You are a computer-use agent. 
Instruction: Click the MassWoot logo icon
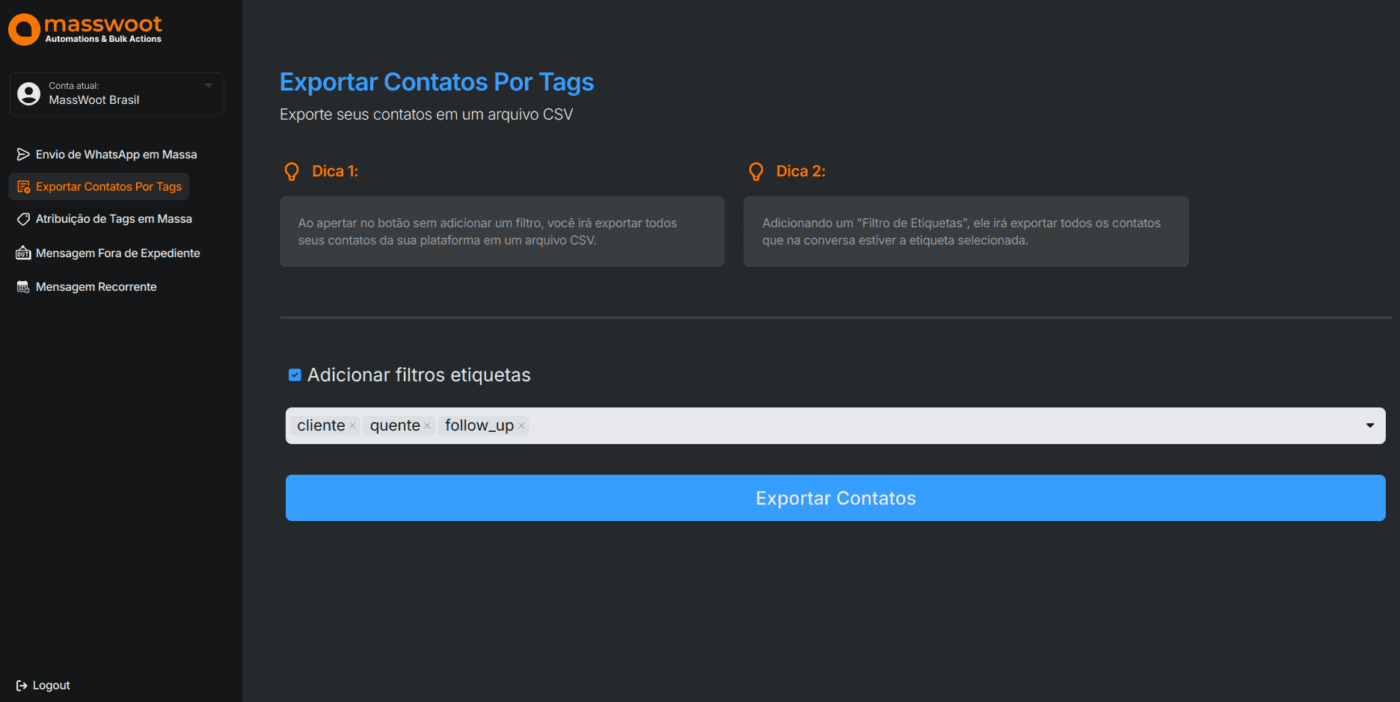[x=24, y=29]
